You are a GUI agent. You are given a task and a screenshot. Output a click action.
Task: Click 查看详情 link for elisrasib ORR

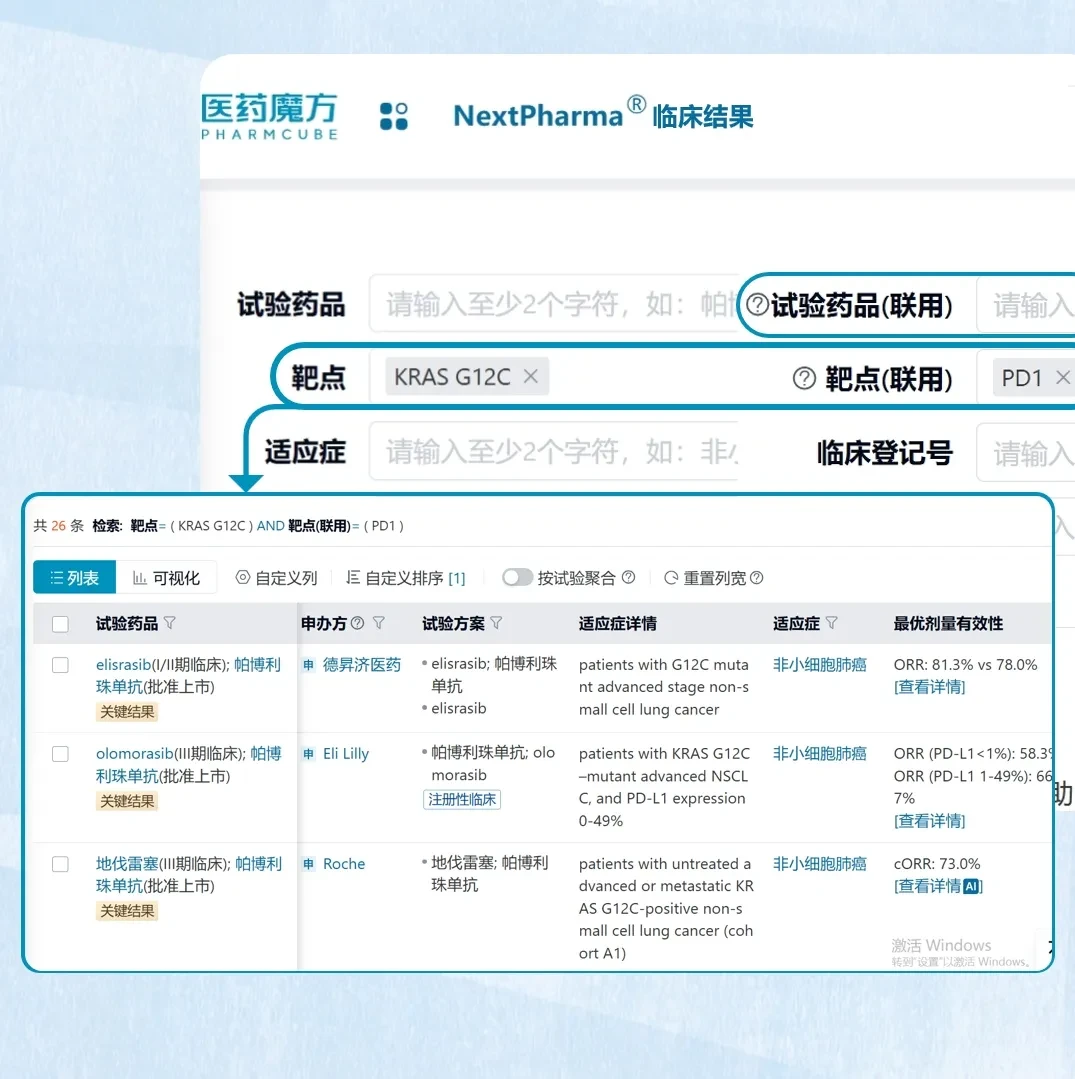pyautogui.click(x=929, y=687)
